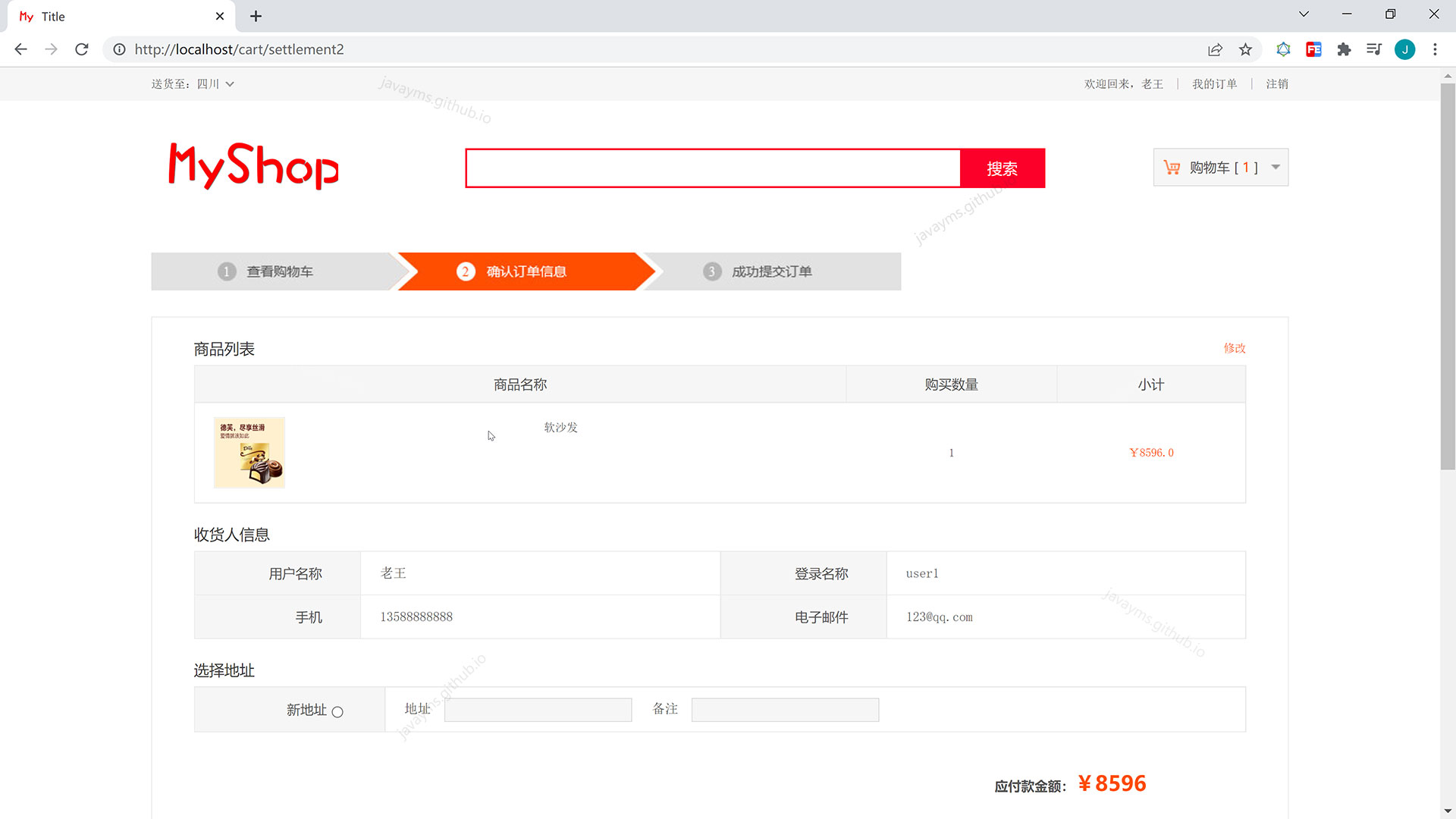Click the browser back arrow
The image size is (1456, 819).
[x=20, y=49]
